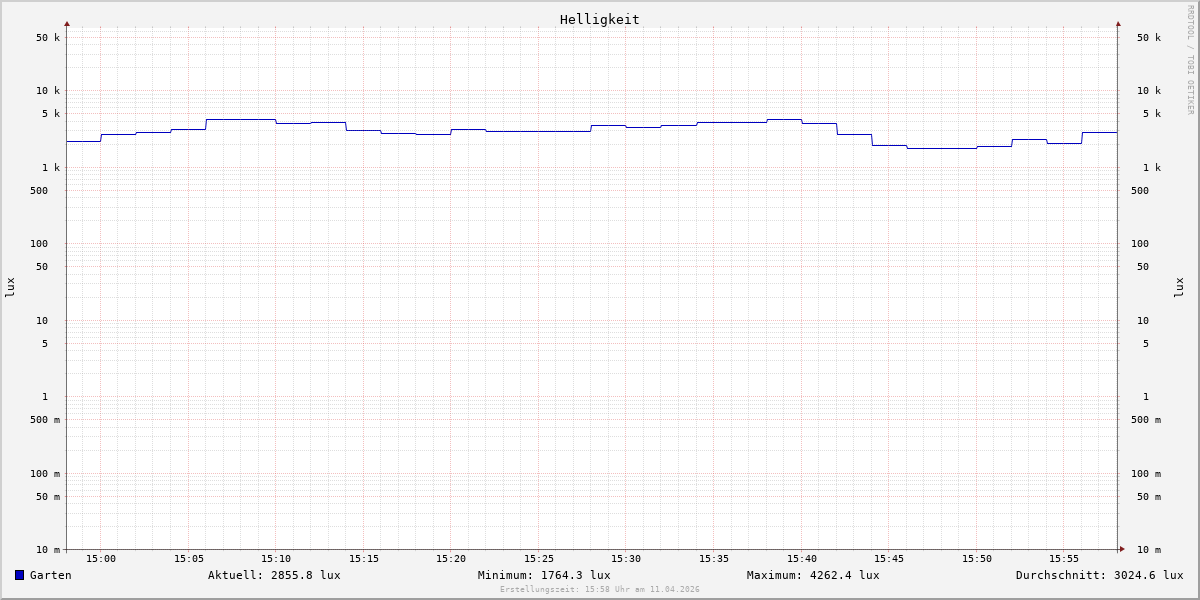Screen dimensions: 1200x600
Task: Select the Garten legend label
Action: coord(50,575)
